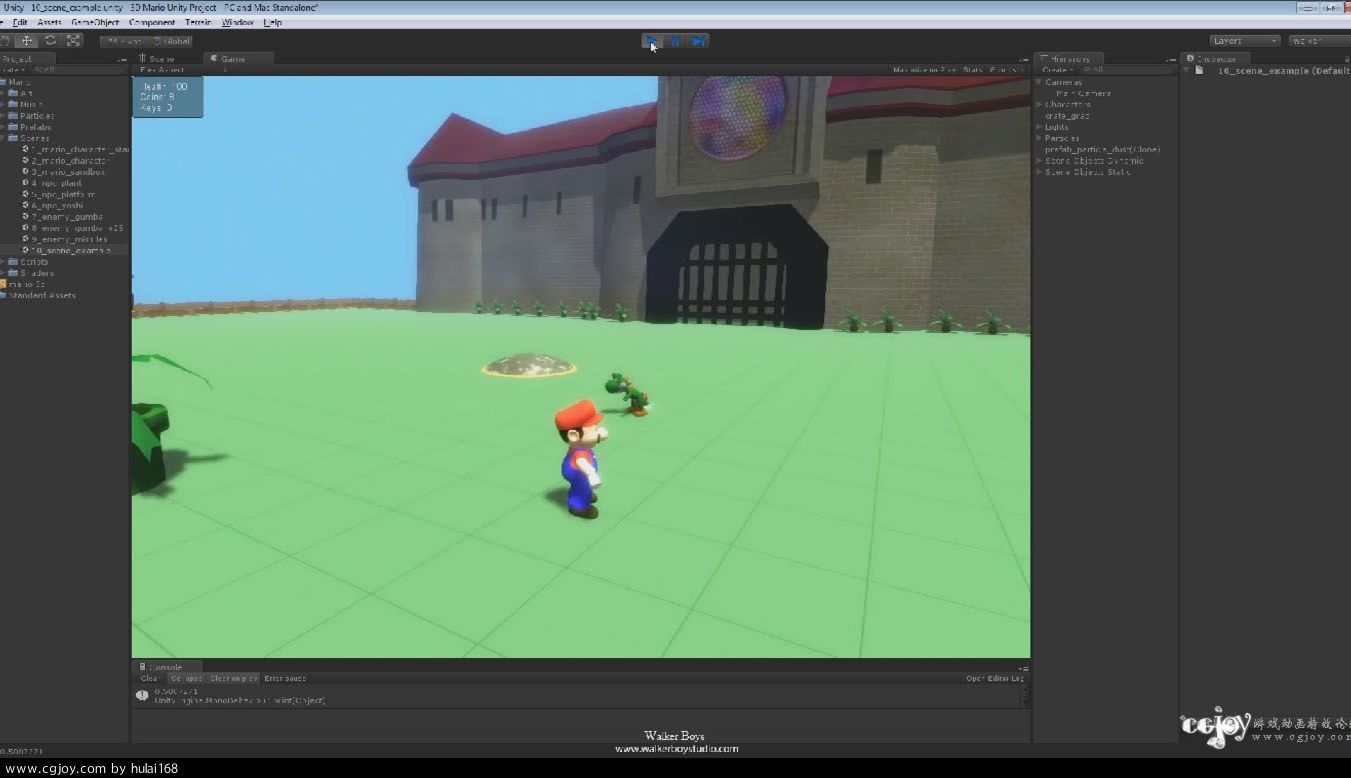Select the Scale tool in the toolbar
Viewport: 1351px width, 778px height.
click(x=74, y=41)
